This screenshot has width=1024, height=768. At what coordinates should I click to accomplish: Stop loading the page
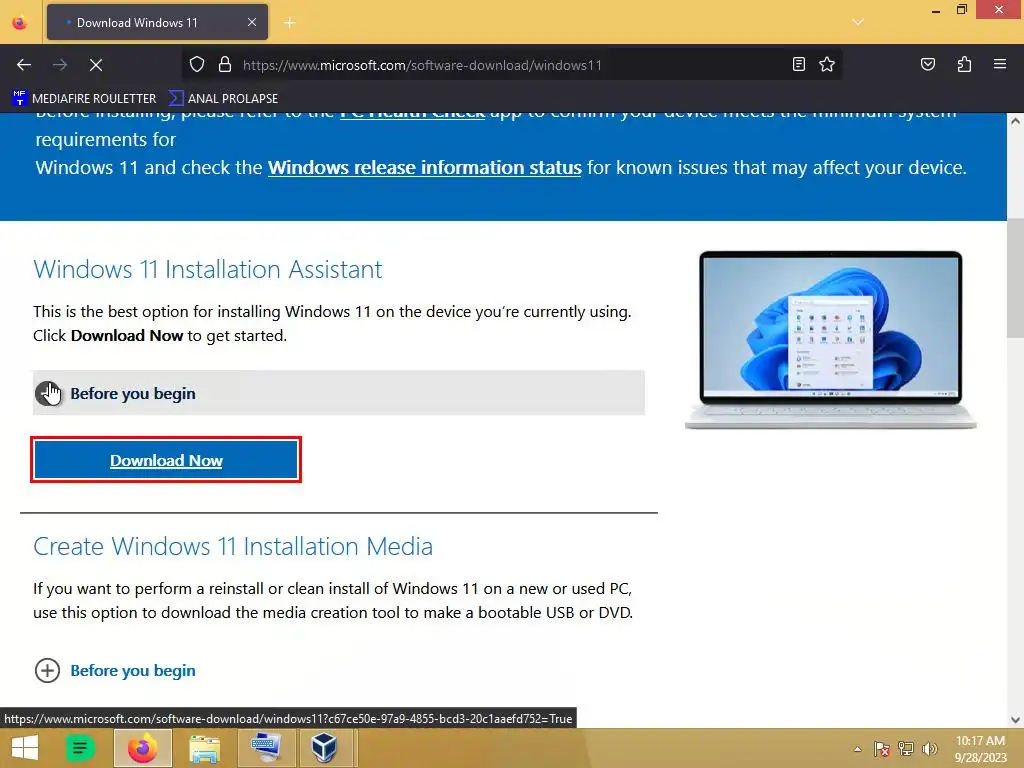(x=96, y=65)
